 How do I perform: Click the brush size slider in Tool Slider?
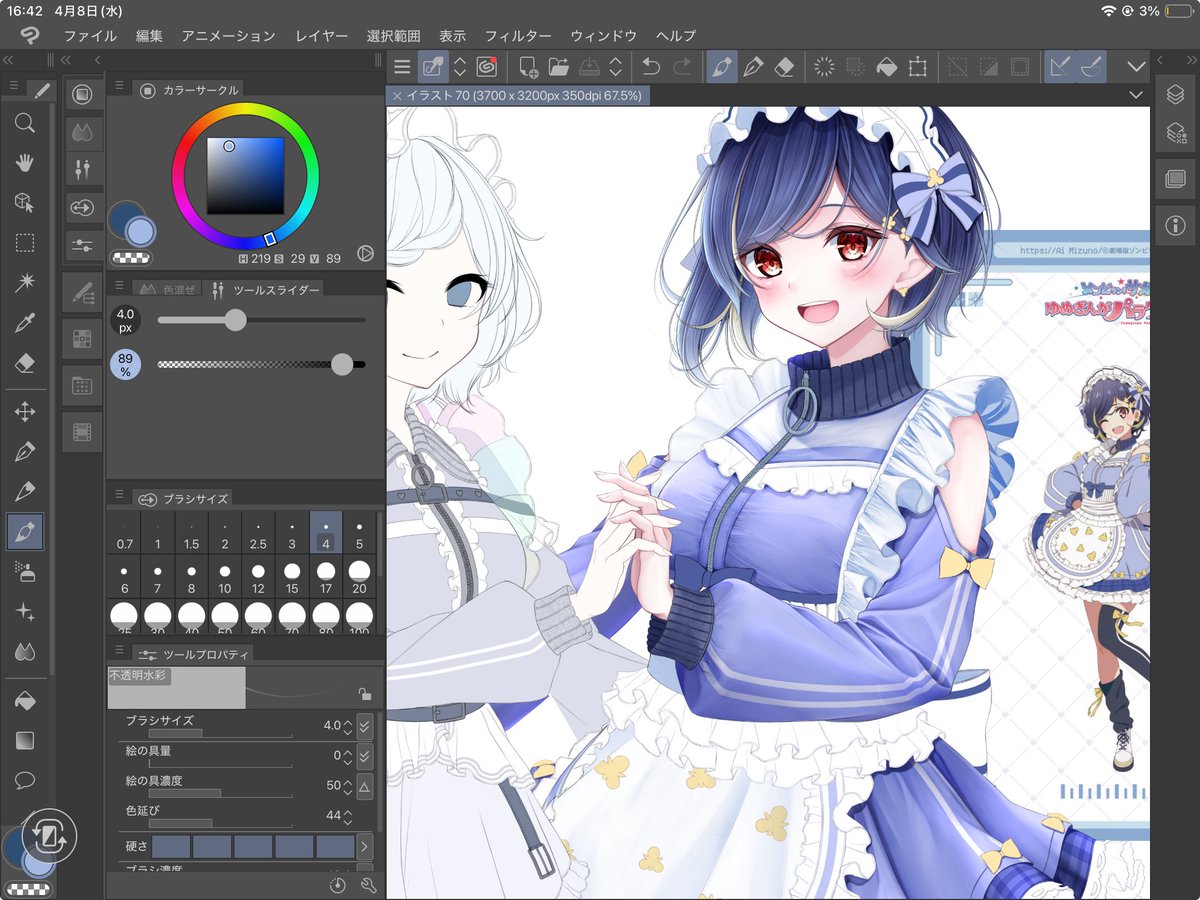[x=262, y=320]
